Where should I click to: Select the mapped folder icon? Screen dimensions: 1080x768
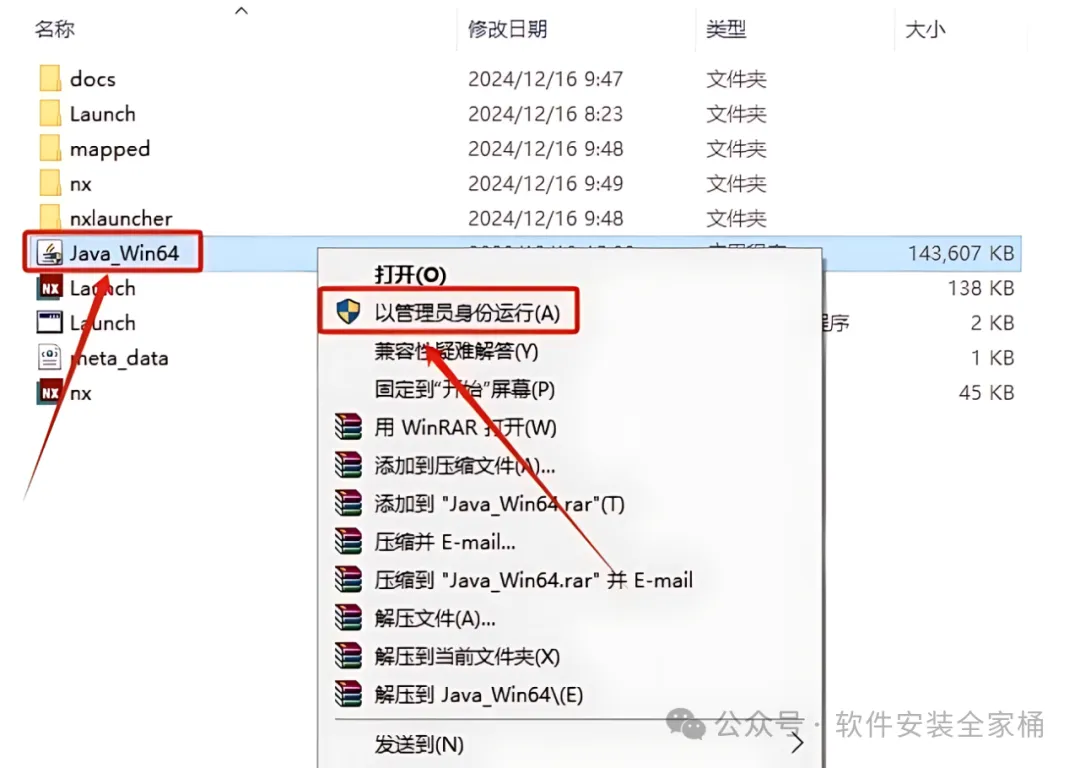pyautogui.click(x=50, y=149)
